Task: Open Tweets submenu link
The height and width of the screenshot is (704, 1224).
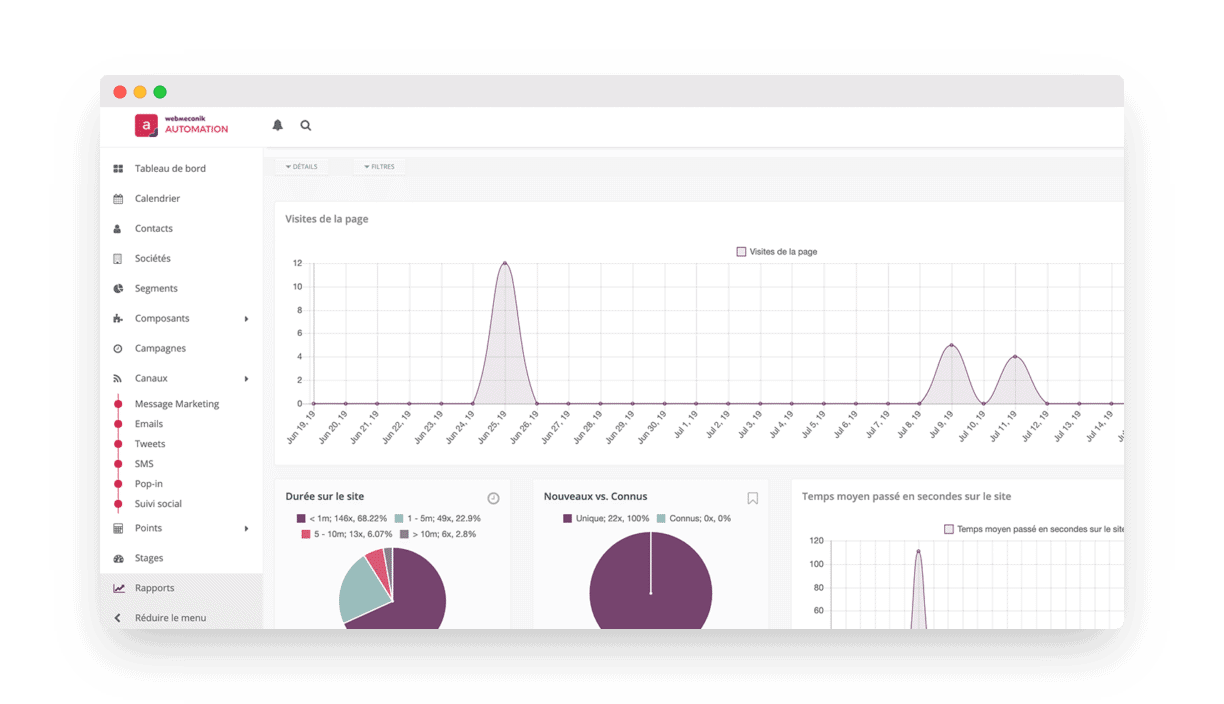Action: [150, 444]
